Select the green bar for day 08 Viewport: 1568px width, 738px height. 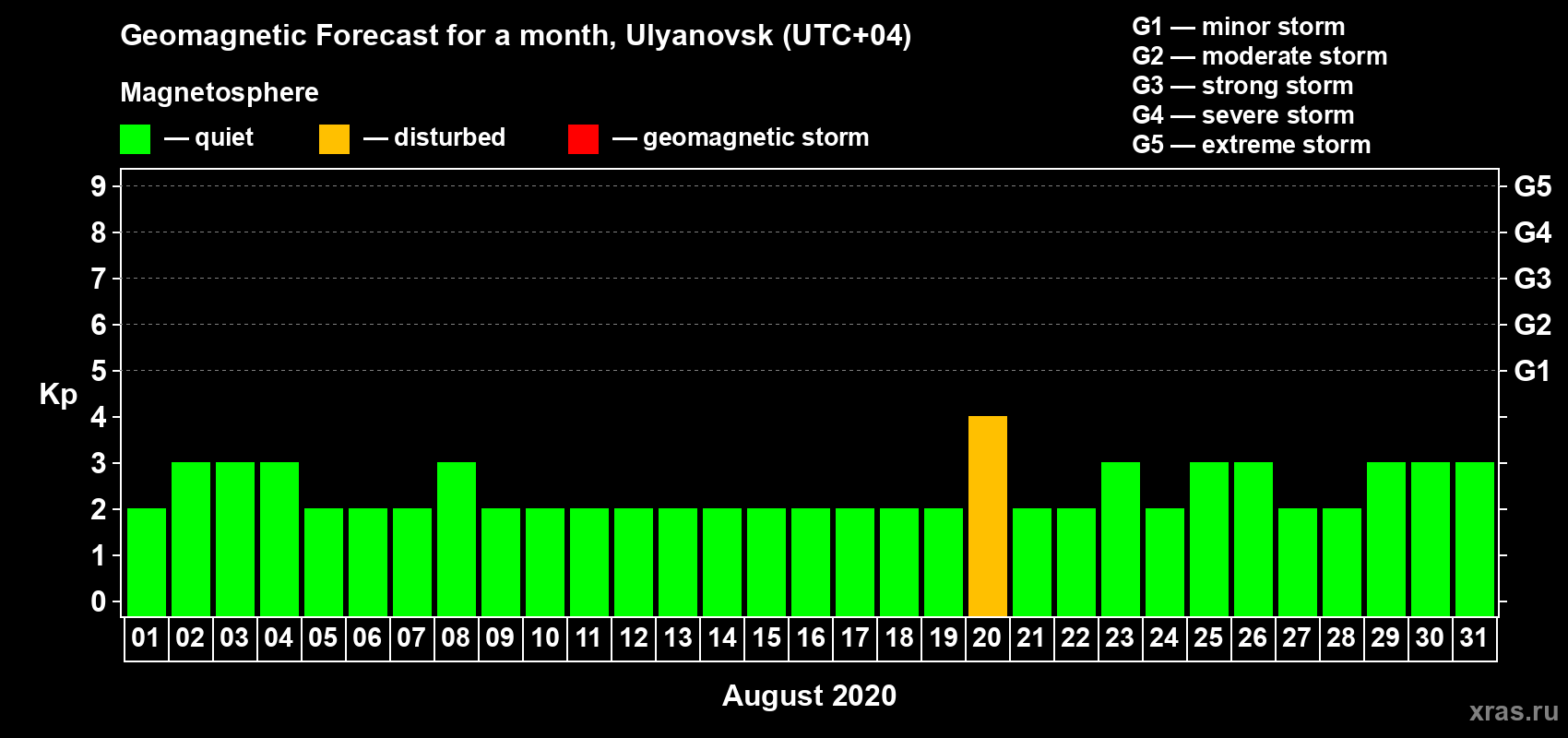pyautogui.click(x=457, y=539)
